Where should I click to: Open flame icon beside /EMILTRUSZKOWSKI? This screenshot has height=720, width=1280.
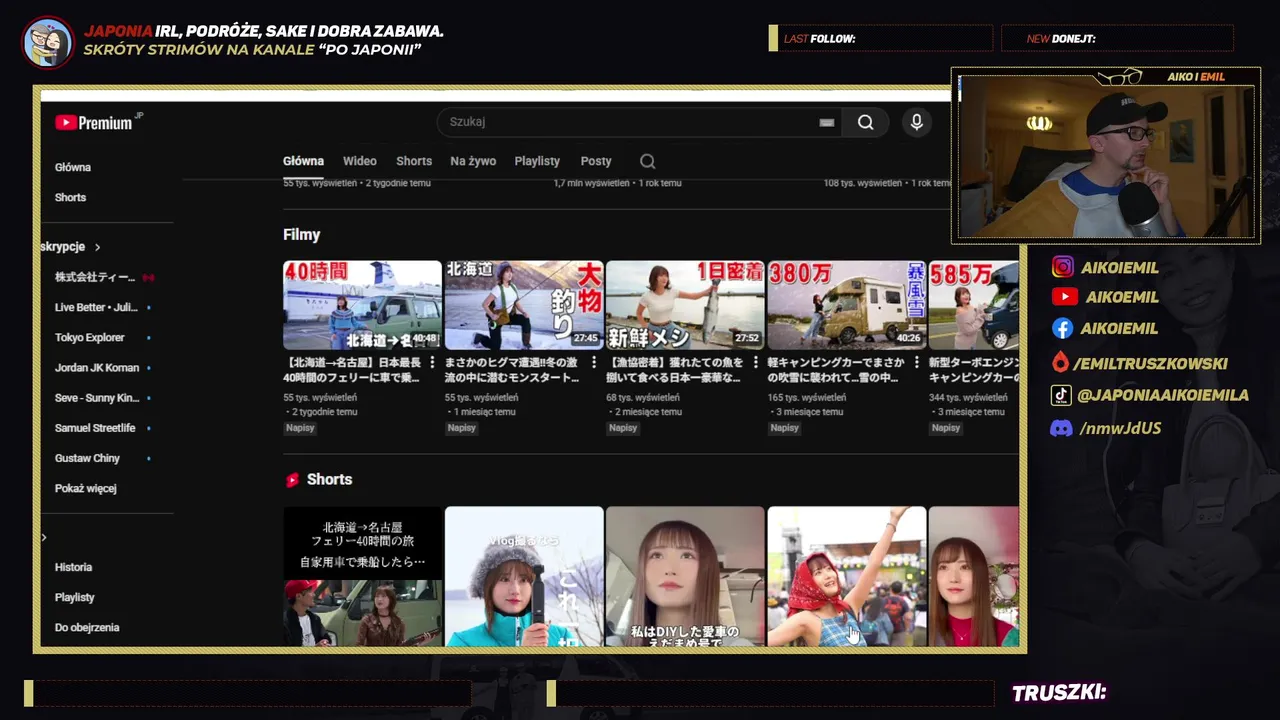tap(1060, 363)
